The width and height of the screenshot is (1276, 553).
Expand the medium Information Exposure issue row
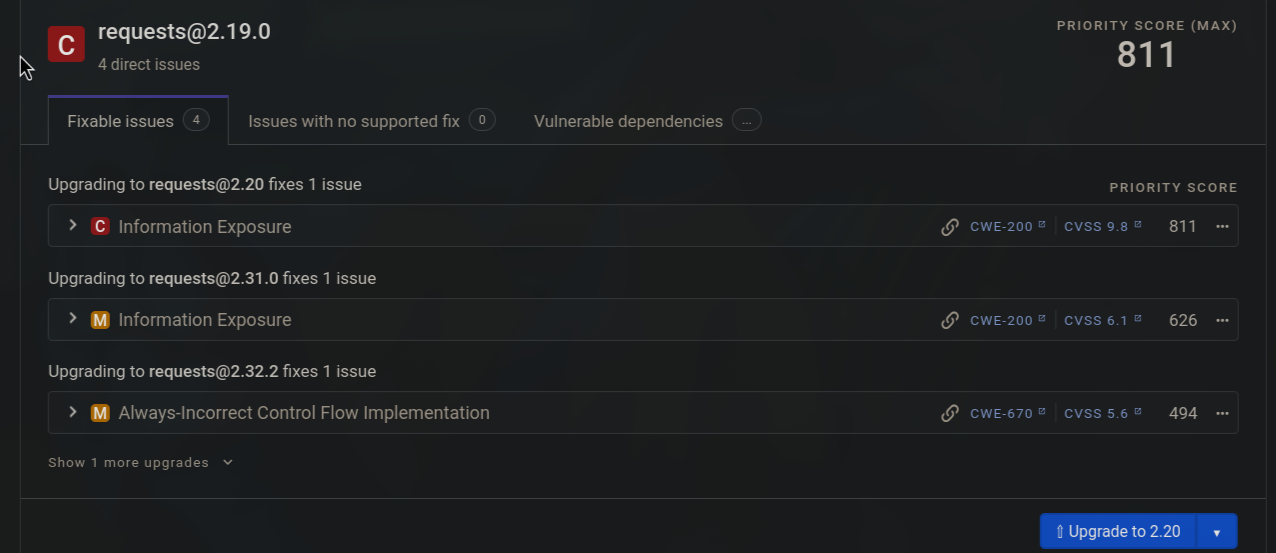pyautogui.click(x=72, y=319)
